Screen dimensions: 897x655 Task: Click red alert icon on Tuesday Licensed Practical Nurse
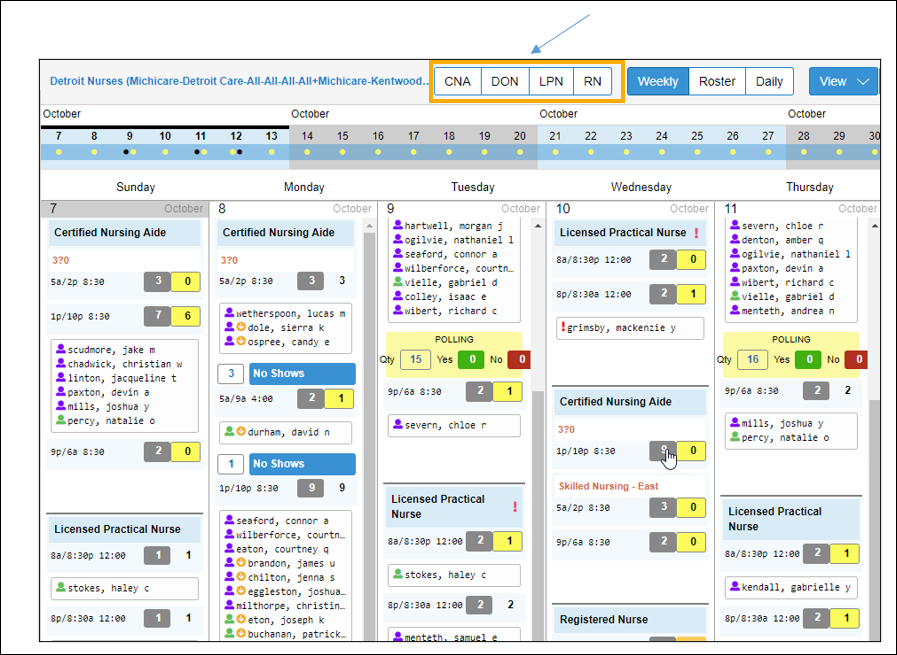pyautogui.click(x=515, y=507)
